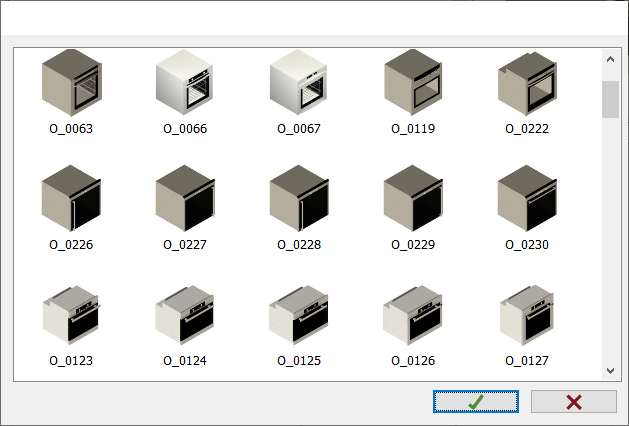
Task: Confirm selection with the green checkmark button
Action: coord(476,402)
